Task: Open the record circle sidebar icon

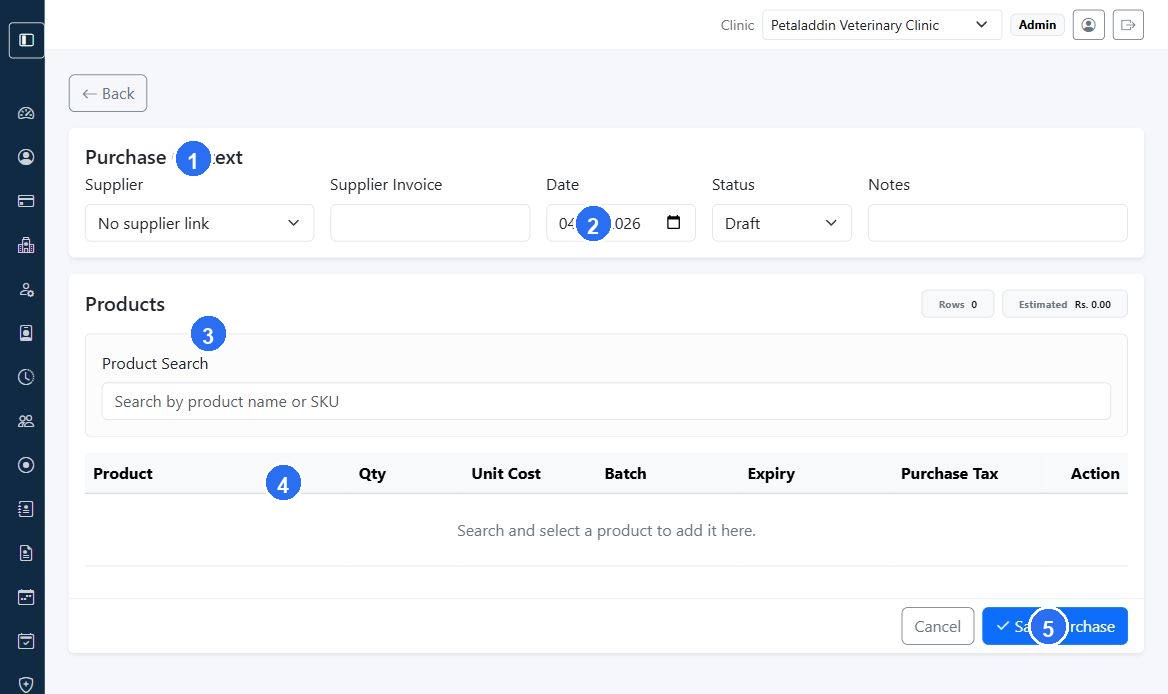Action: [26, 465]
